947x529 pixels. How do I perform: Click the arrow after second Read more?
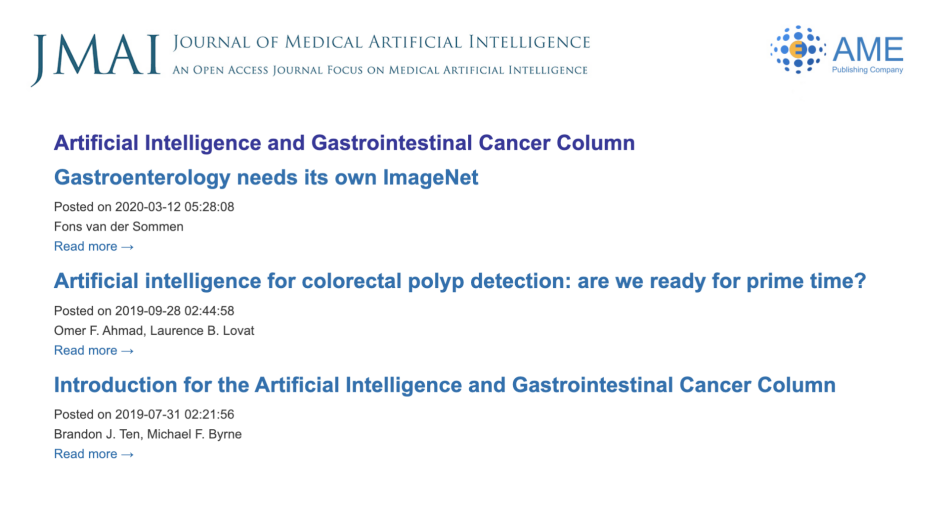point(127,351)
